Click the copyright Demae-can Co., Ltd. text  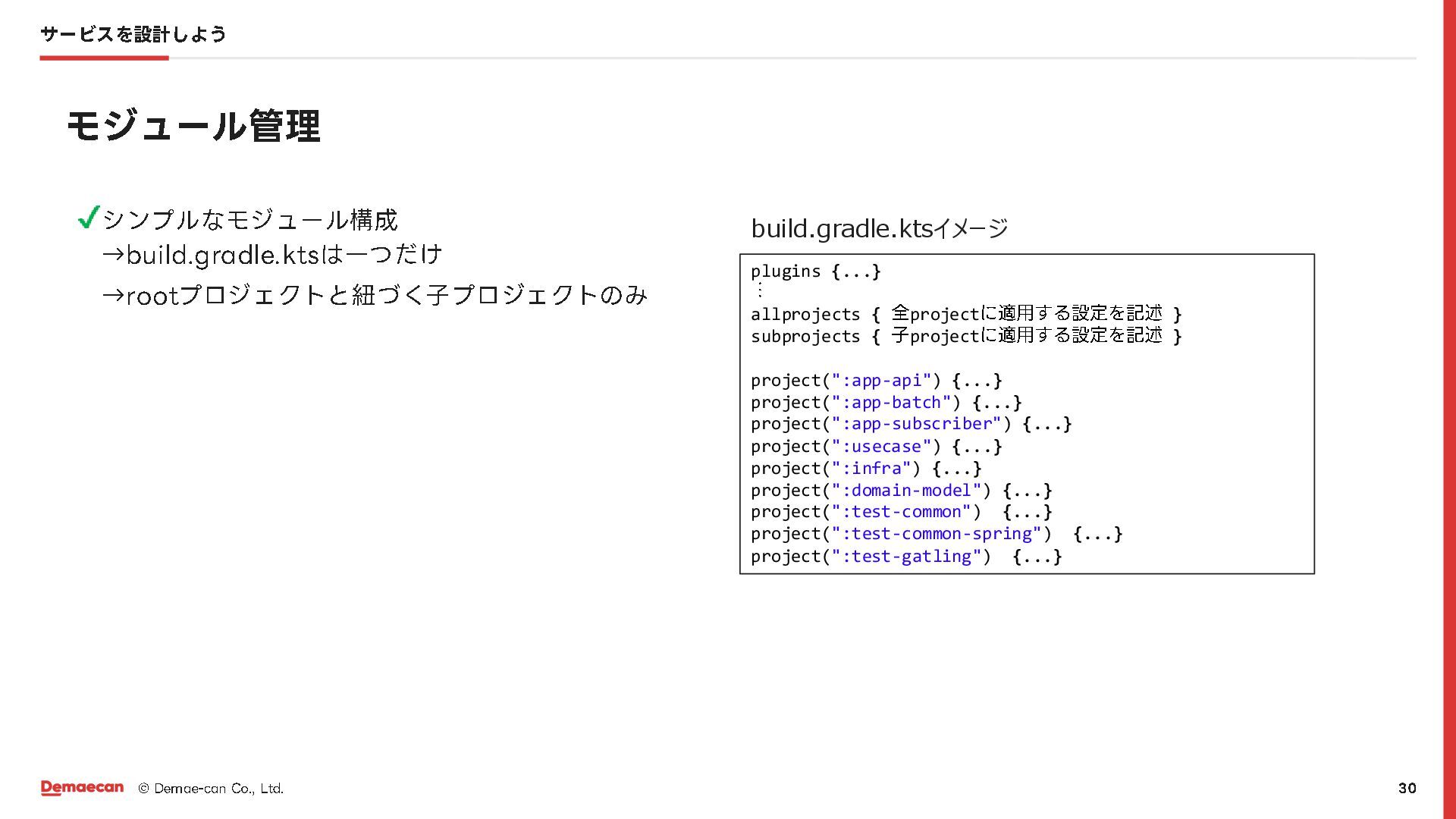coord(211,789)
